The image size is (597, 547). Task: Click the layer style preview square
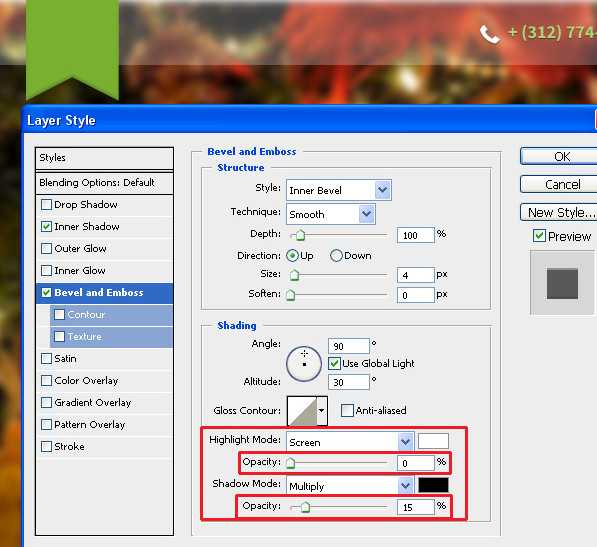click(562, 284)
